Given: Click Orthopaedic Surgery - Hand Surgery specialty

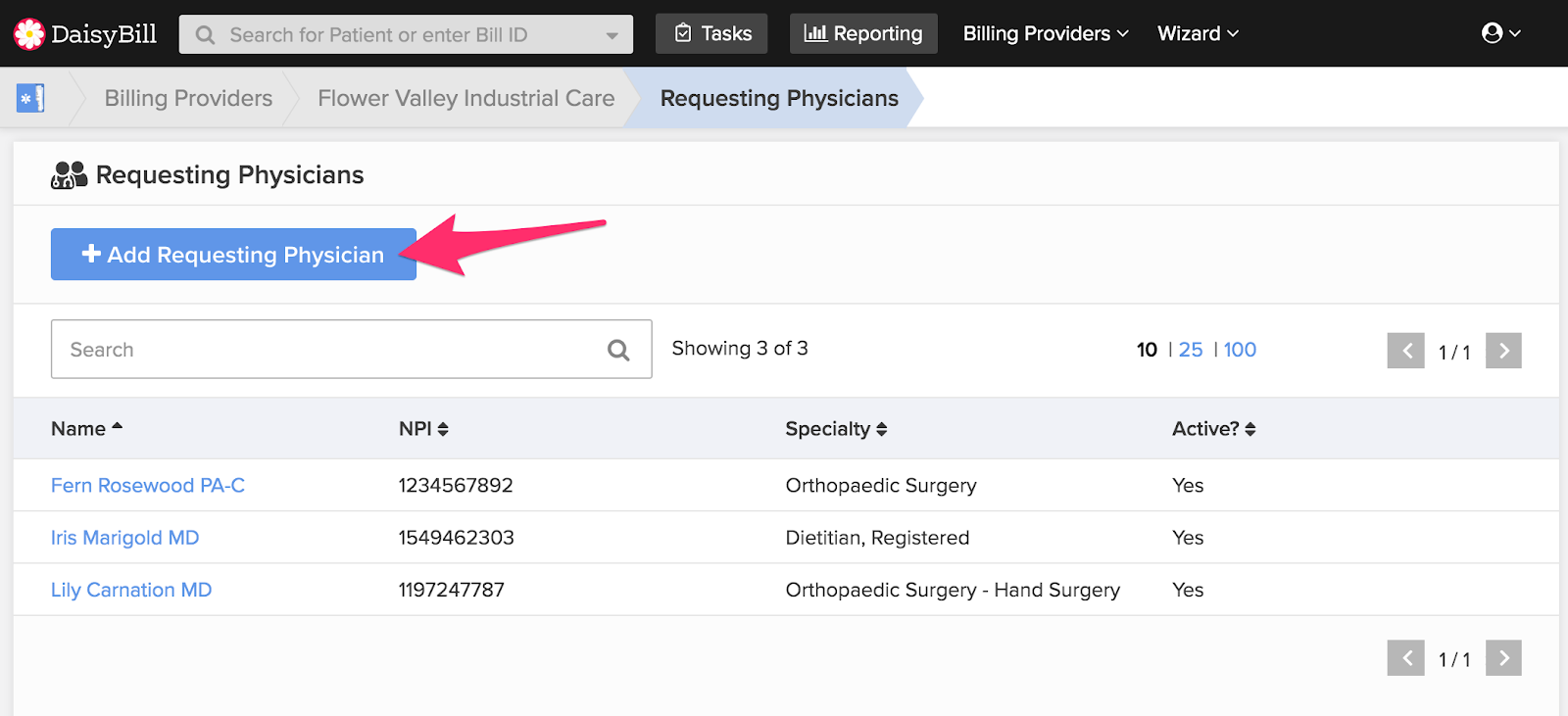Looking at the screenshot, I should coord(953,590).
